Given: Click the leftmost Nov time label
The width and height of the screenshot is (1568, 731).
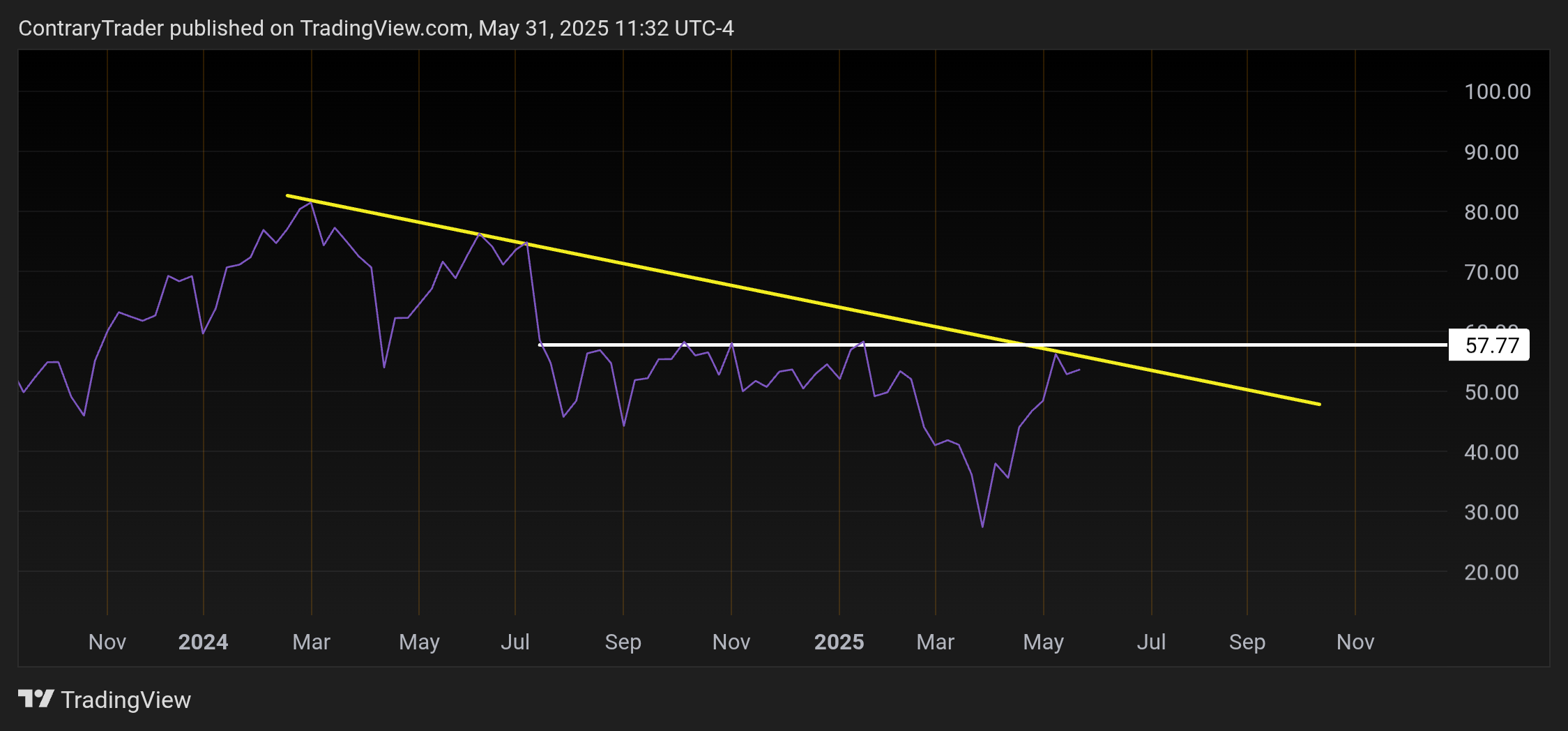Looking at the screenshot, I should 107,642.
